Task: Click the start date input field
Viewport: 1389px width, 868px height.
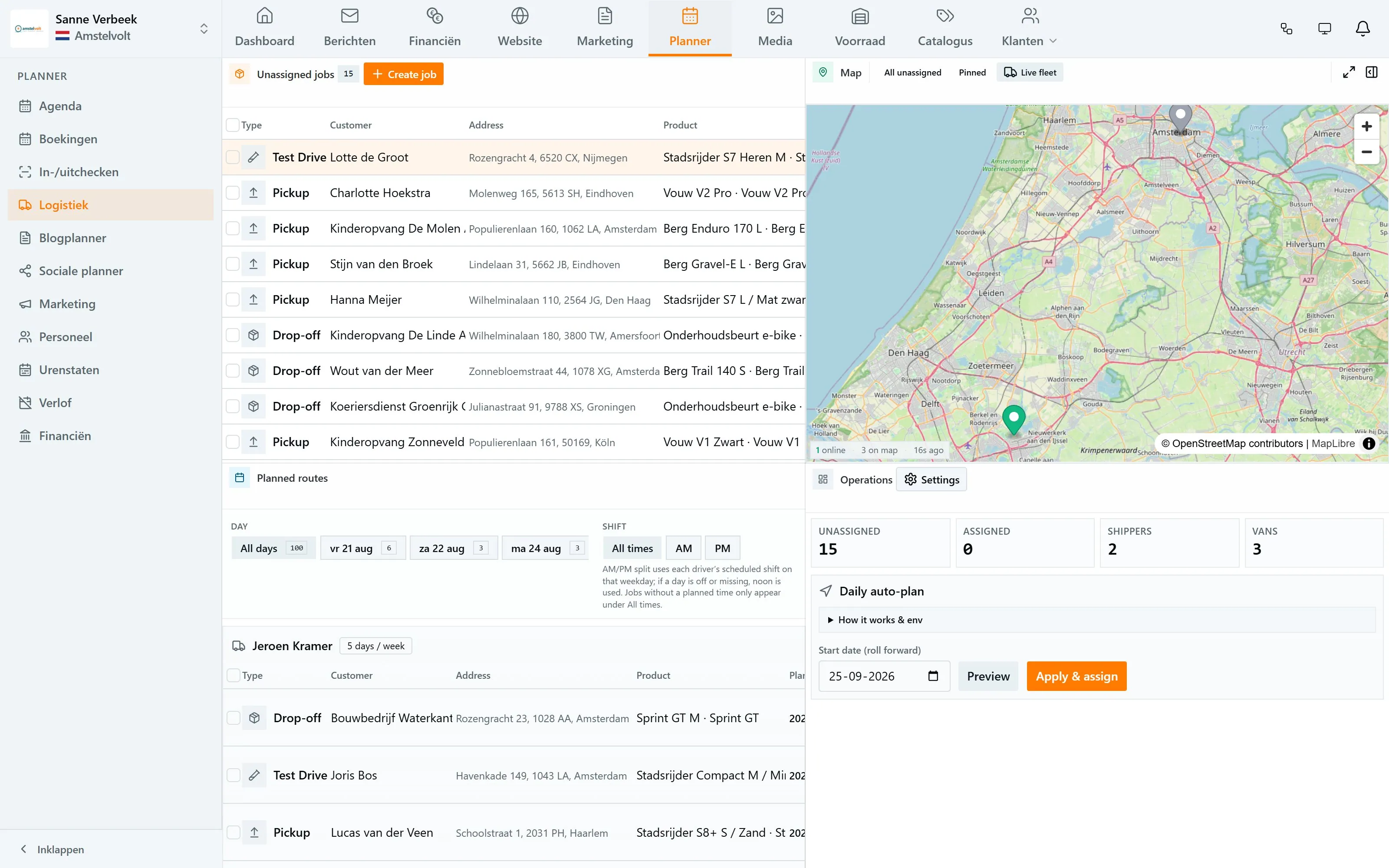Action: tap(884, 676)
